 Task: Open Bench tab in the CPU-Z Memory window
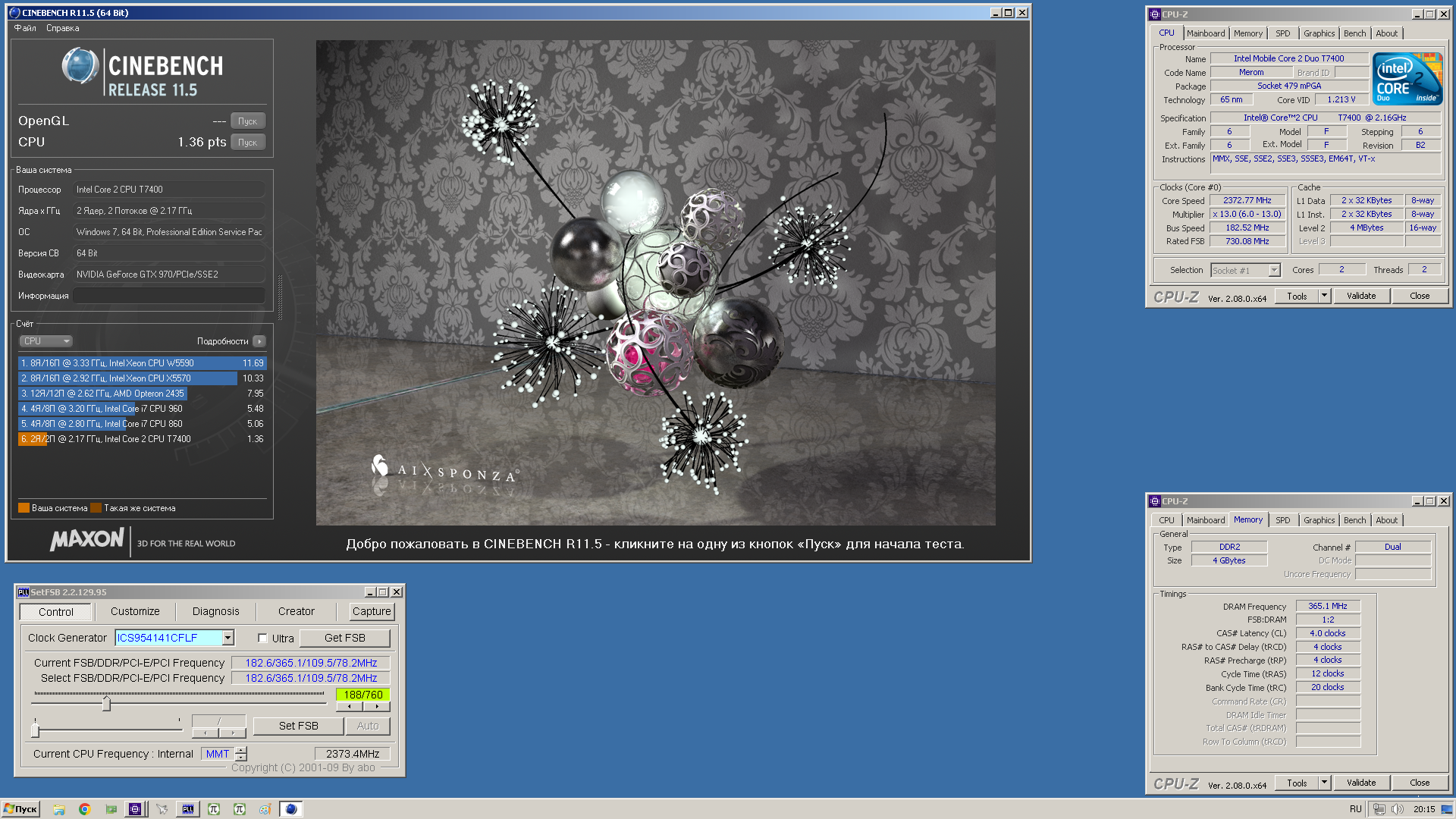tap(1354, 520)
